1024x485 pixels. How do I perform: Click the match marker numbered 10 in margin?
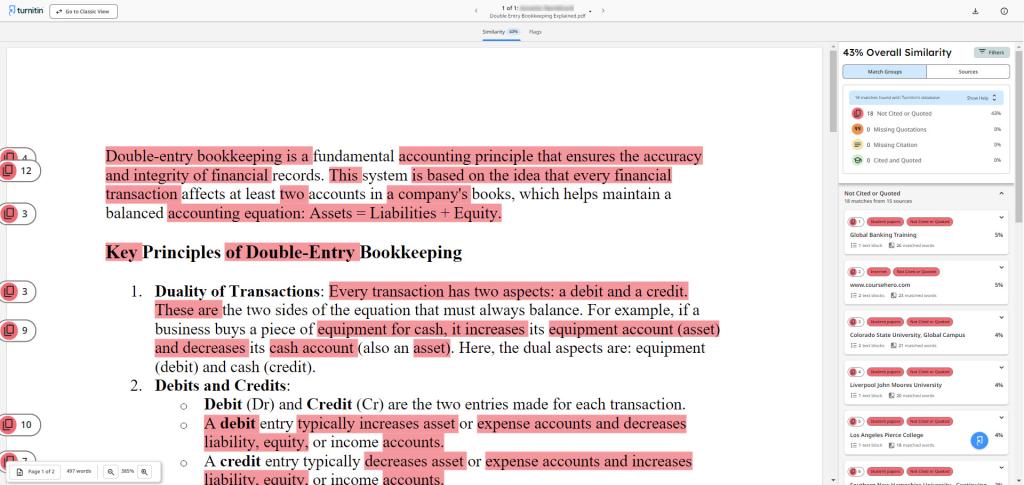pyautogui.click(x=18, y=425)
